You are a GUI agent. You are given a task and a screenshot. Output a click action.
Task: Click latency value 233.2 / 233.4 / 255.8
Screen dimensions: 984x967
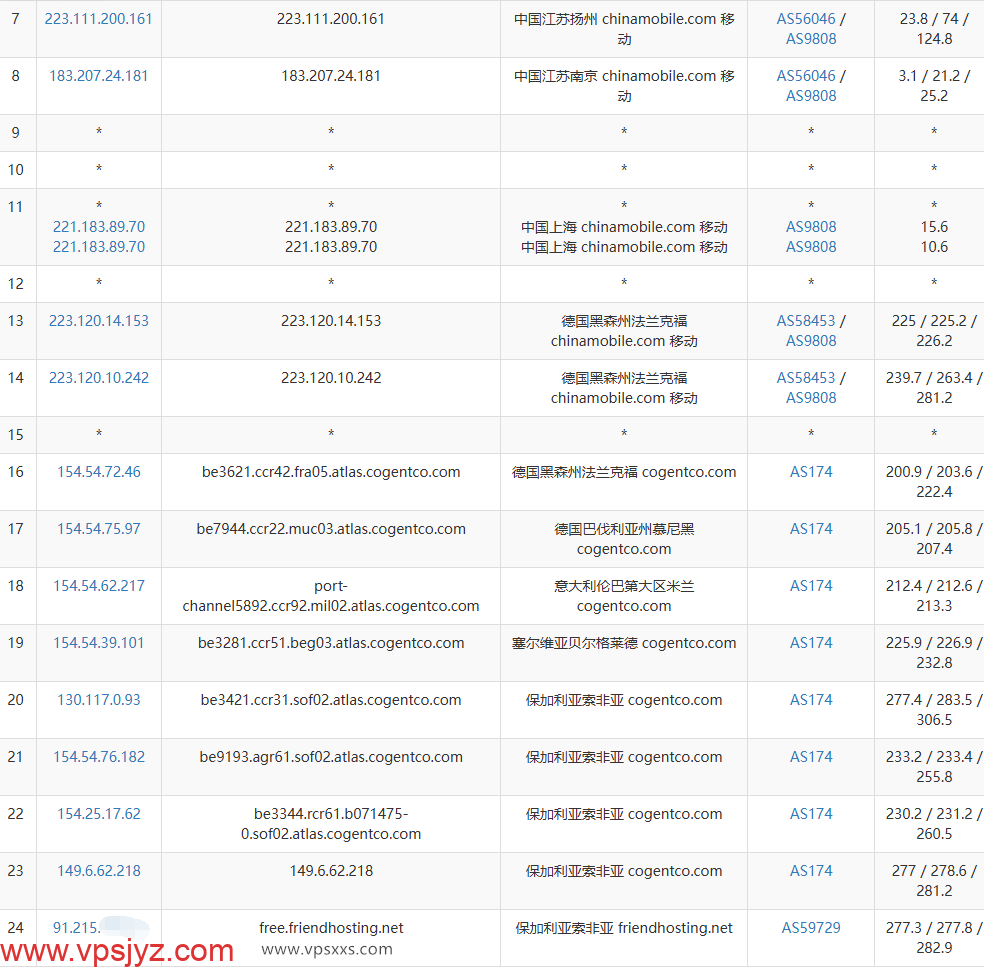934,767
